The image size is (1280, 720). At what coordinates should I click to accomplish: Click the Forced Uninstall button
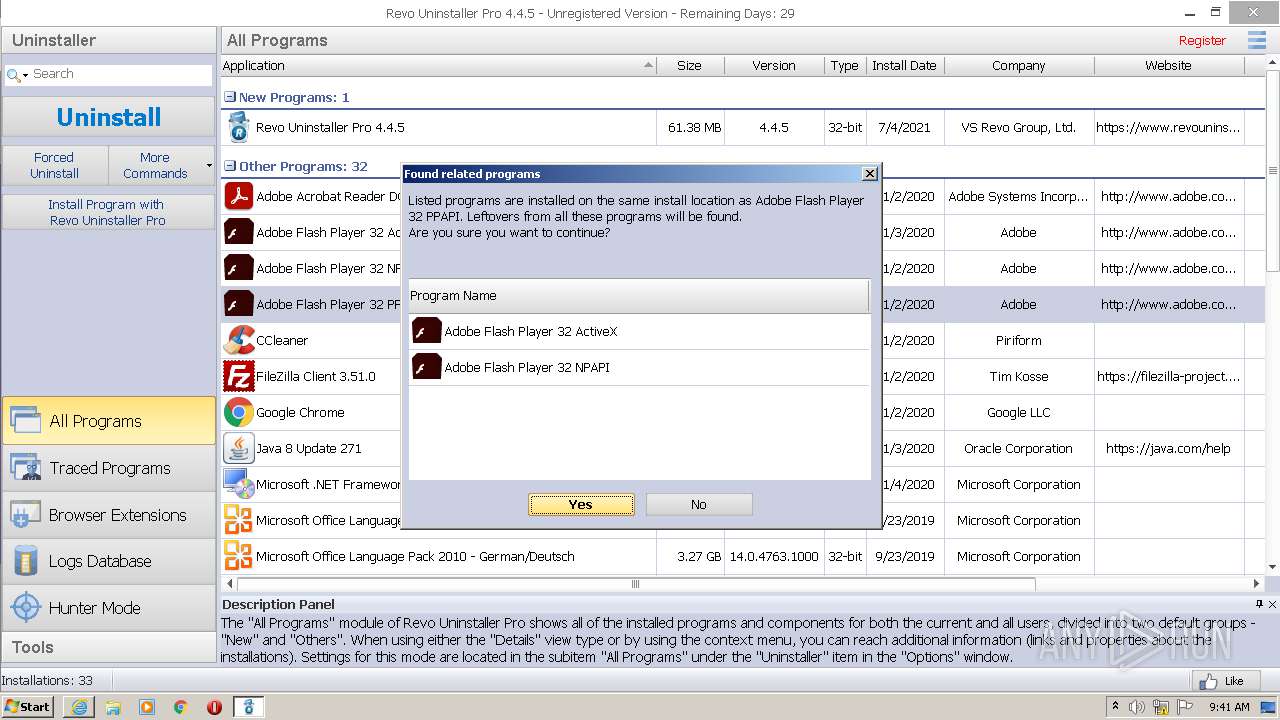click(54, 165)
